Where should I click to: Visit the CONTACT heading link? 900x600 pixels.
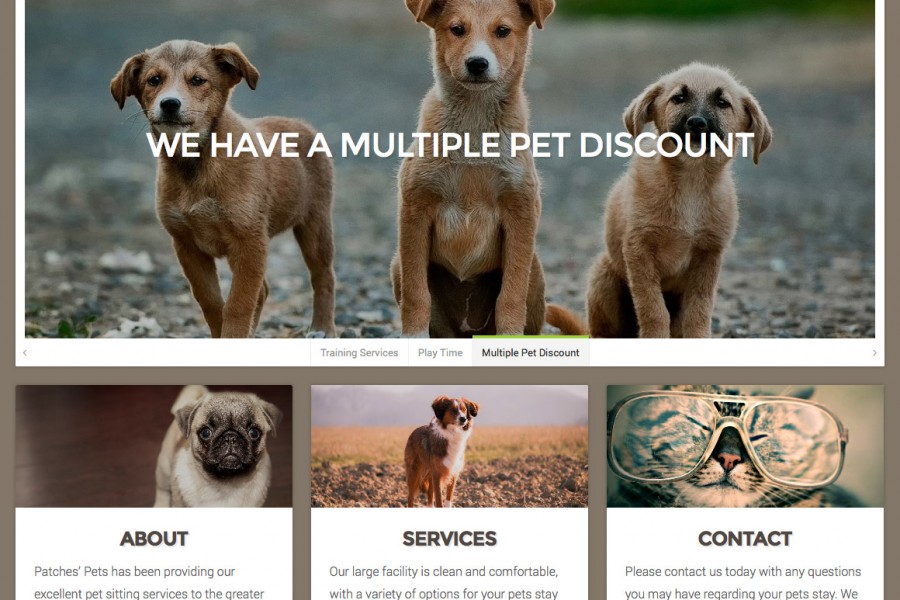pyautogui.click(x=745, y=539)
